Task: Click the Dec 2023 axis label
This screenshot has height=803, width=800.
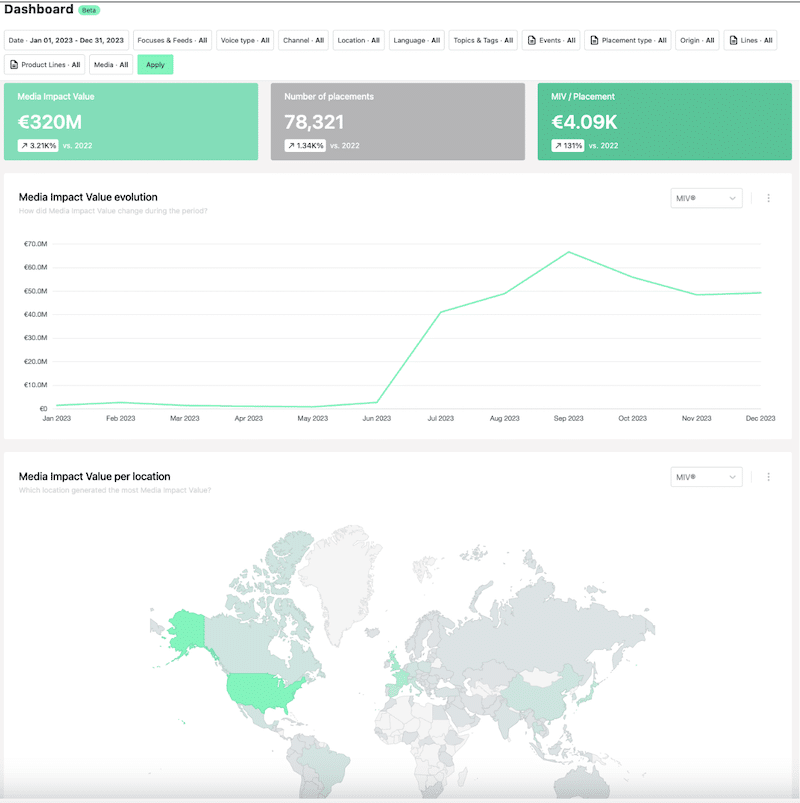Action: point(760,418)
